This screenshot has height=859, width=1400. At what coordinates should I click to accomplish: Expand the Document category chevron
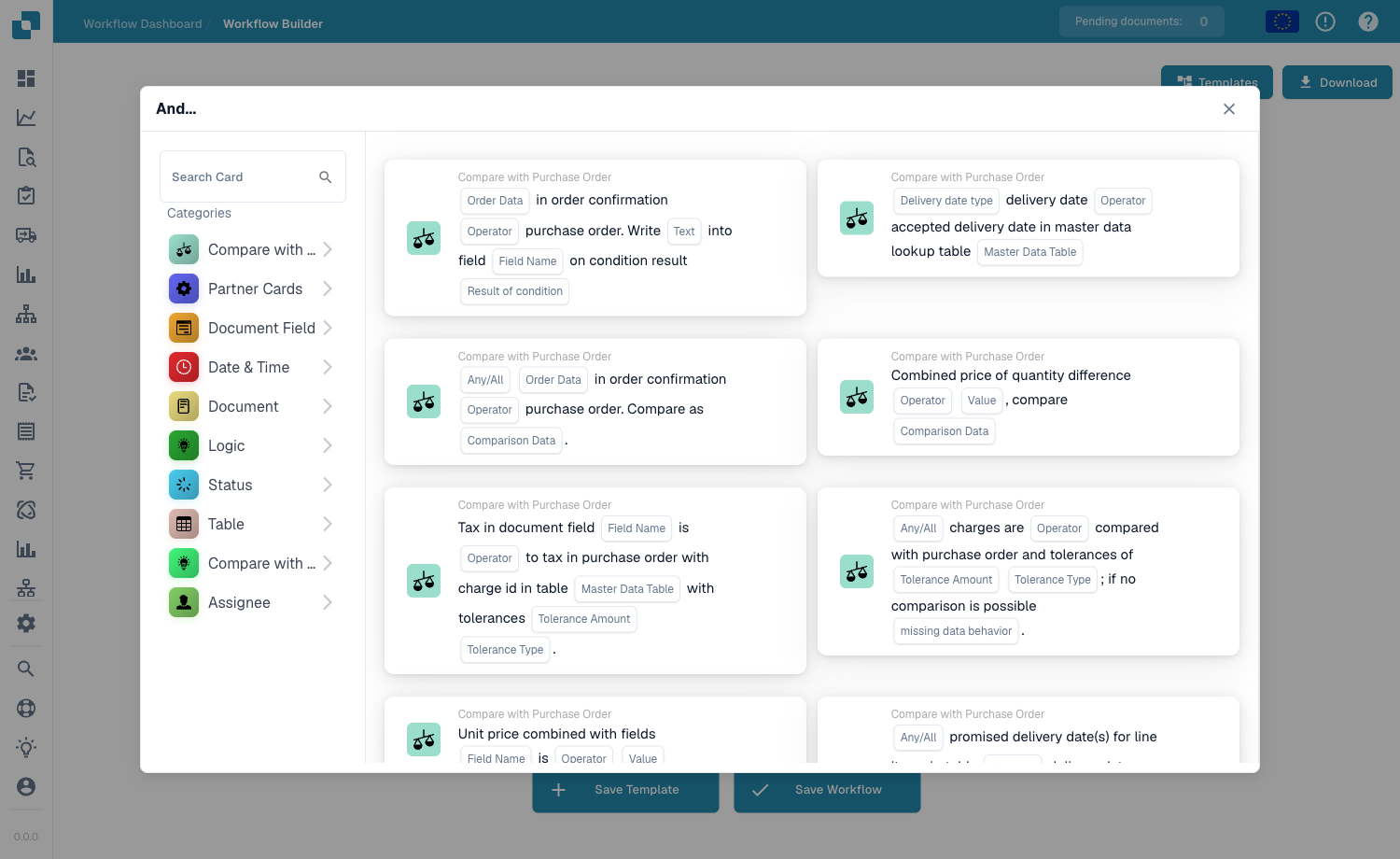click(328, 406)
